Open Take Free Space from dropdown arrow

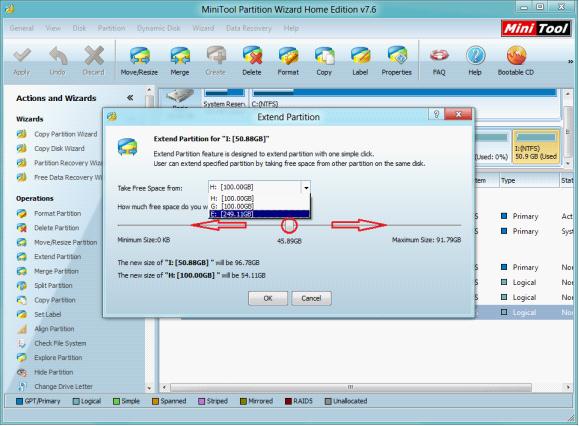pyautogui.click(x=306, y=188)
